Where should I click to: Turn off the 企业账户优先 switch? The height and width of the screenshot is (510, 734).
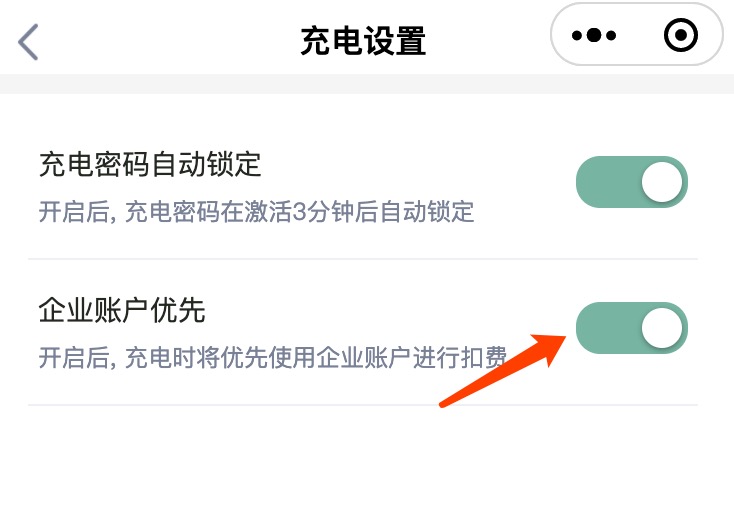631,328
